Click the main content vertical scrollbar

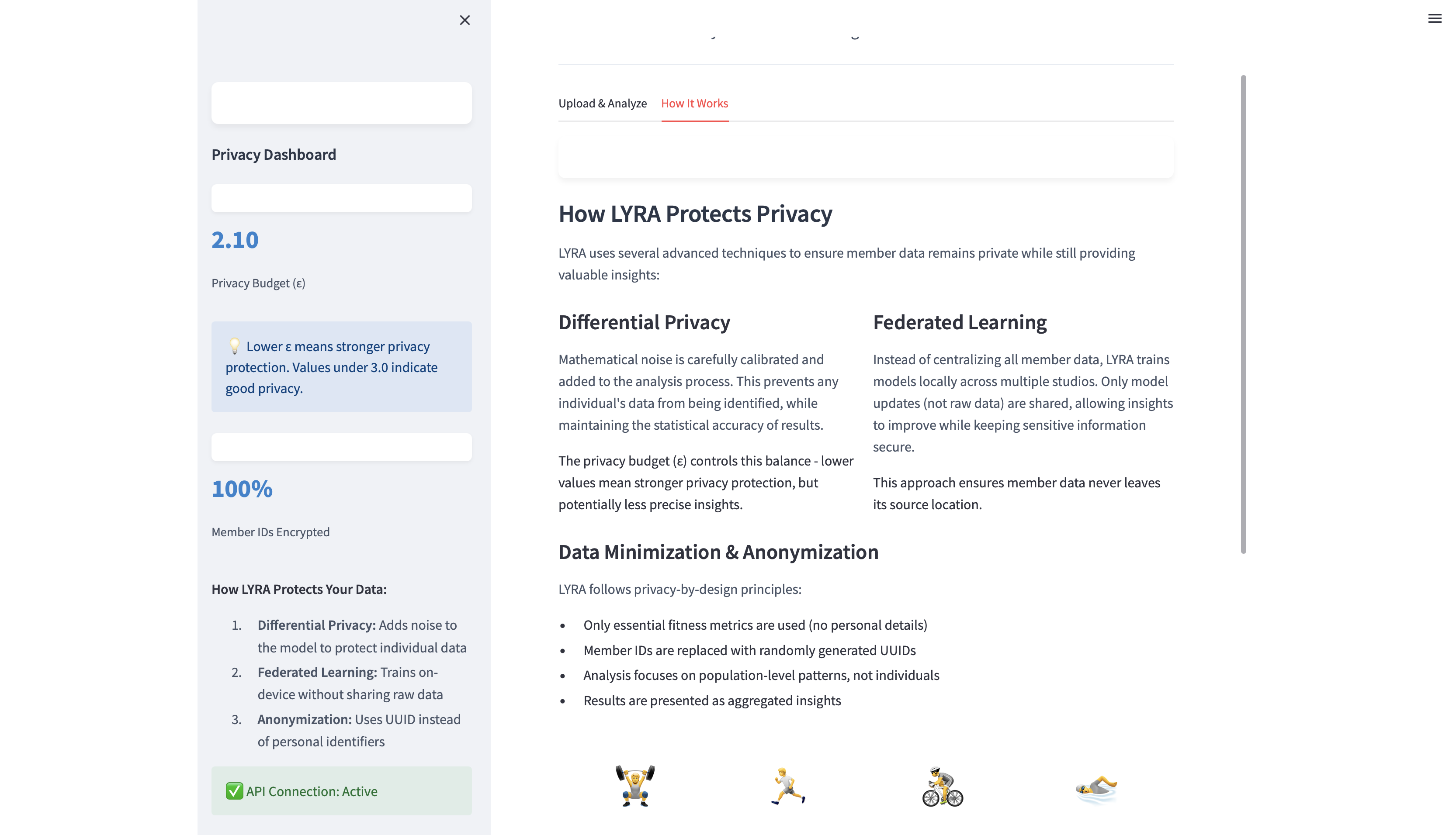pos(1243,314)
